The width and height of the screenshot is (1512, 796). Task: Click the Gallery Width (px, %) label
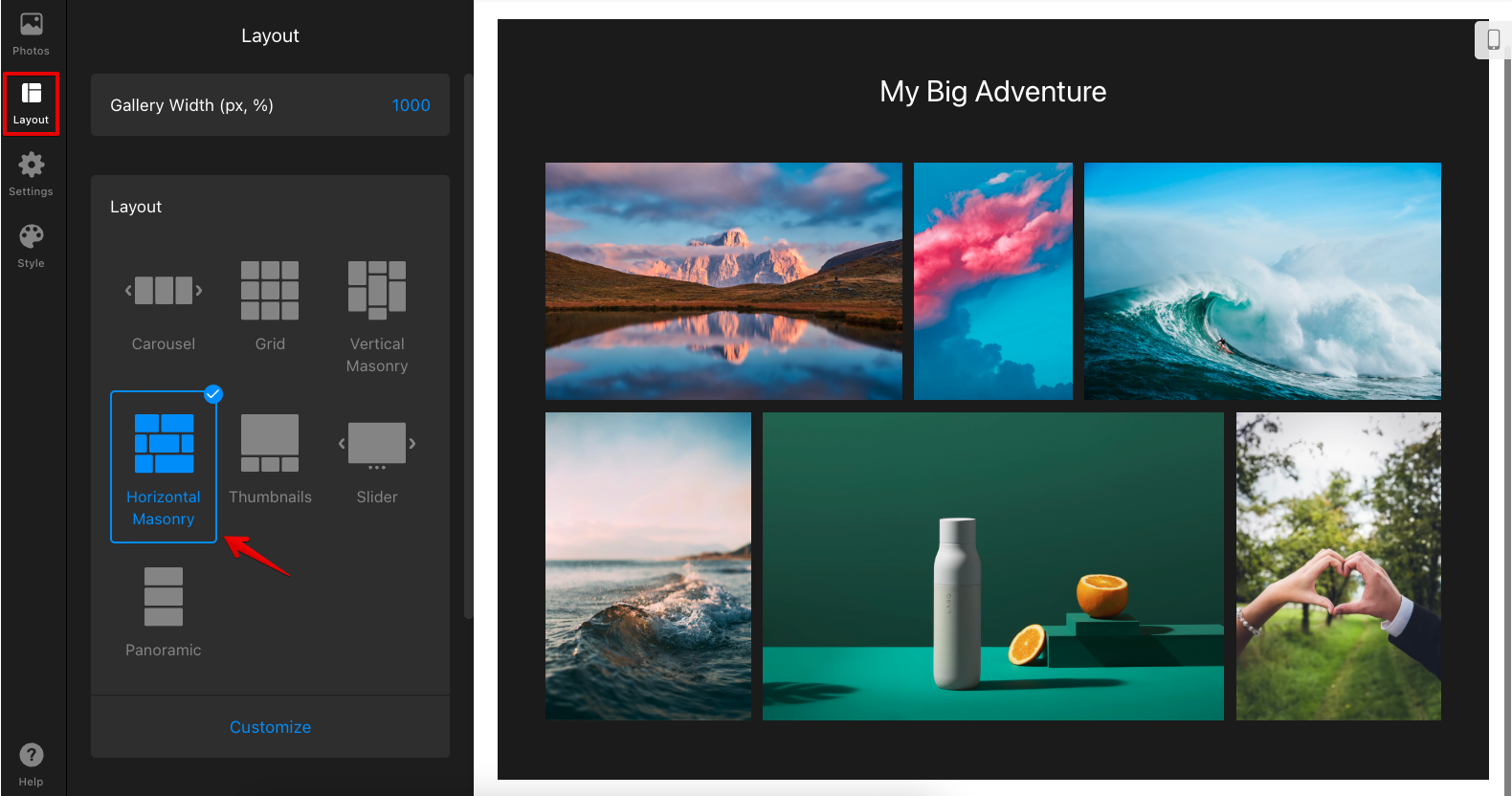[191, 105]
